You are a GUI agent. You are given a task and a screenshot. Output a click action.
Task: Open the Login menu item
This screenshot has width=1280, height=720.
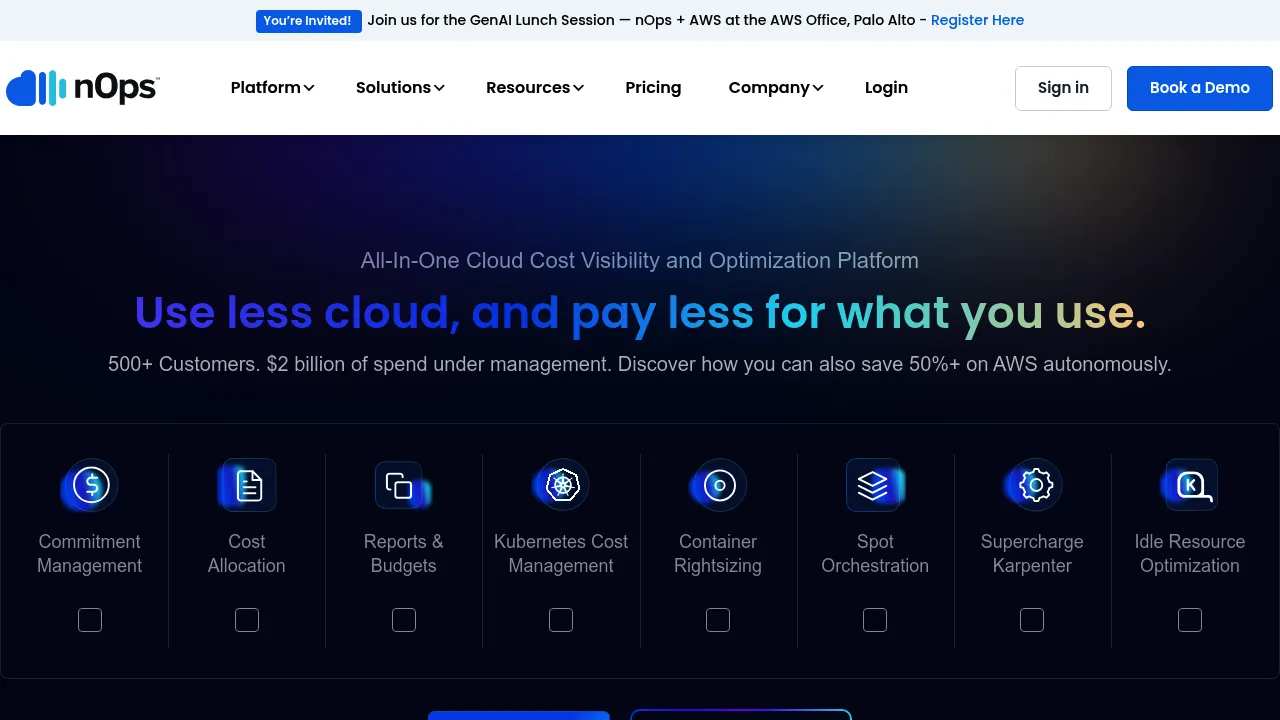pos(886,88)
